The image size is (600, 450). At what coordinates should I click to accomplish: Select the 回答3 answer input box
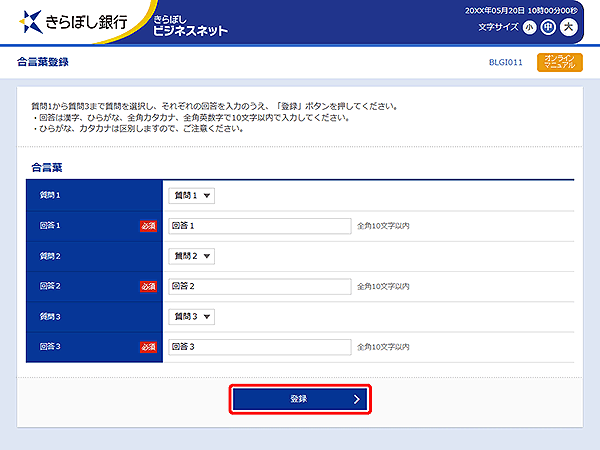point(260,347)
